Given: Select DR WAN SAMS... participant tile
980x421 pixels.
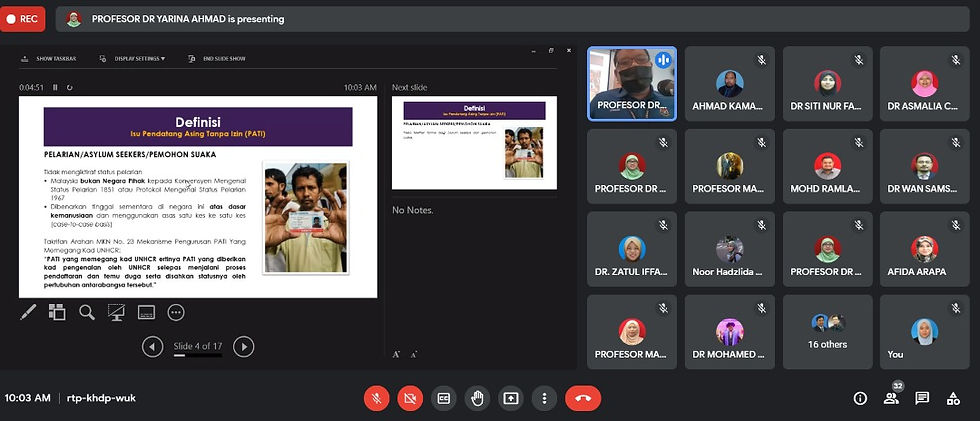Looking at the screenshot, I should point(925,166).
